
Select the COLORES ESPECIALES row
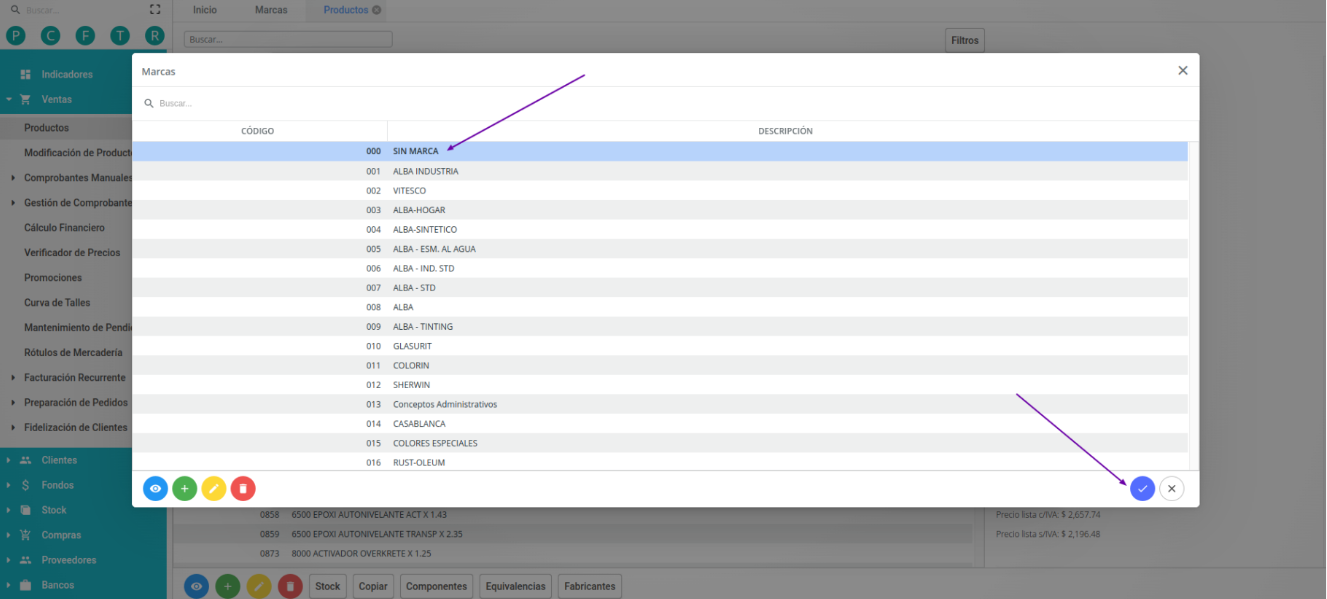[660, 443]
